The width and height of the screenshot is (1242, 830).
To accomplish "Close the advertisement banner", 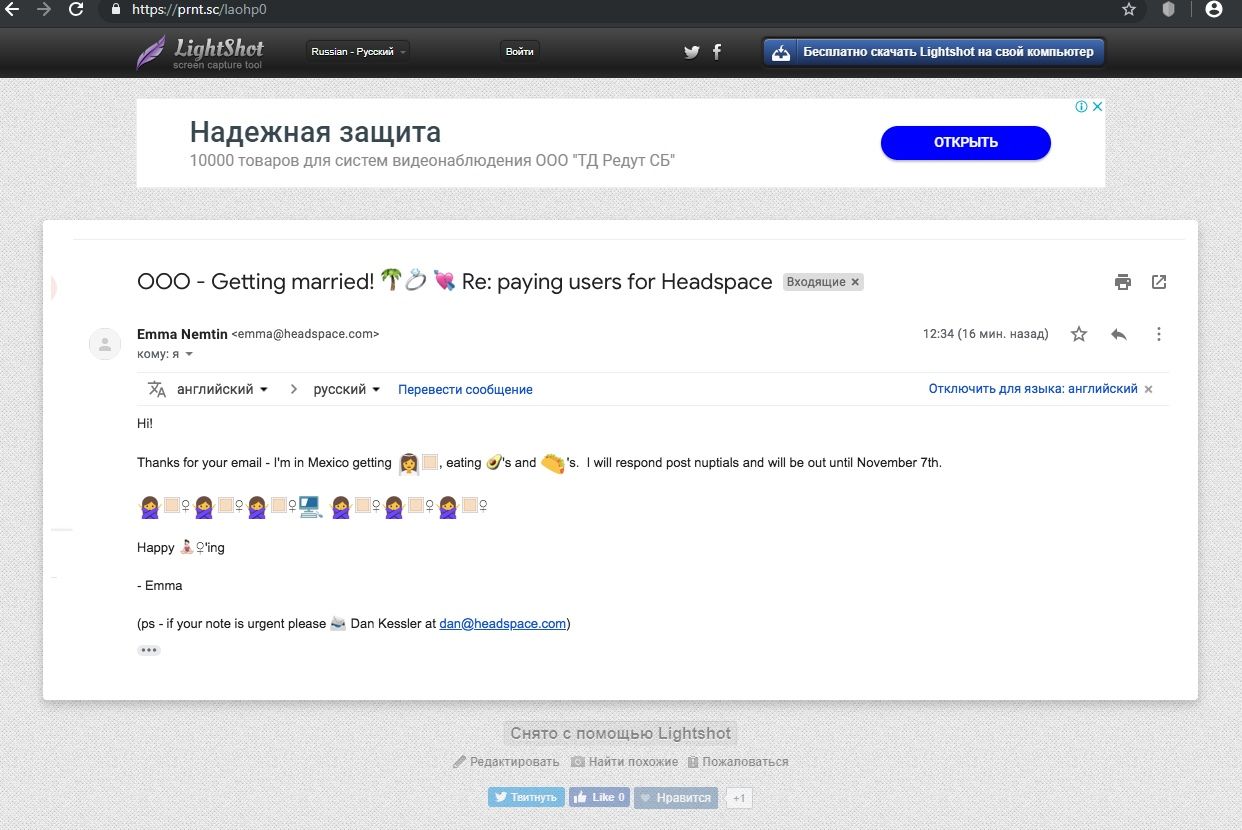I will (1097, 107).
